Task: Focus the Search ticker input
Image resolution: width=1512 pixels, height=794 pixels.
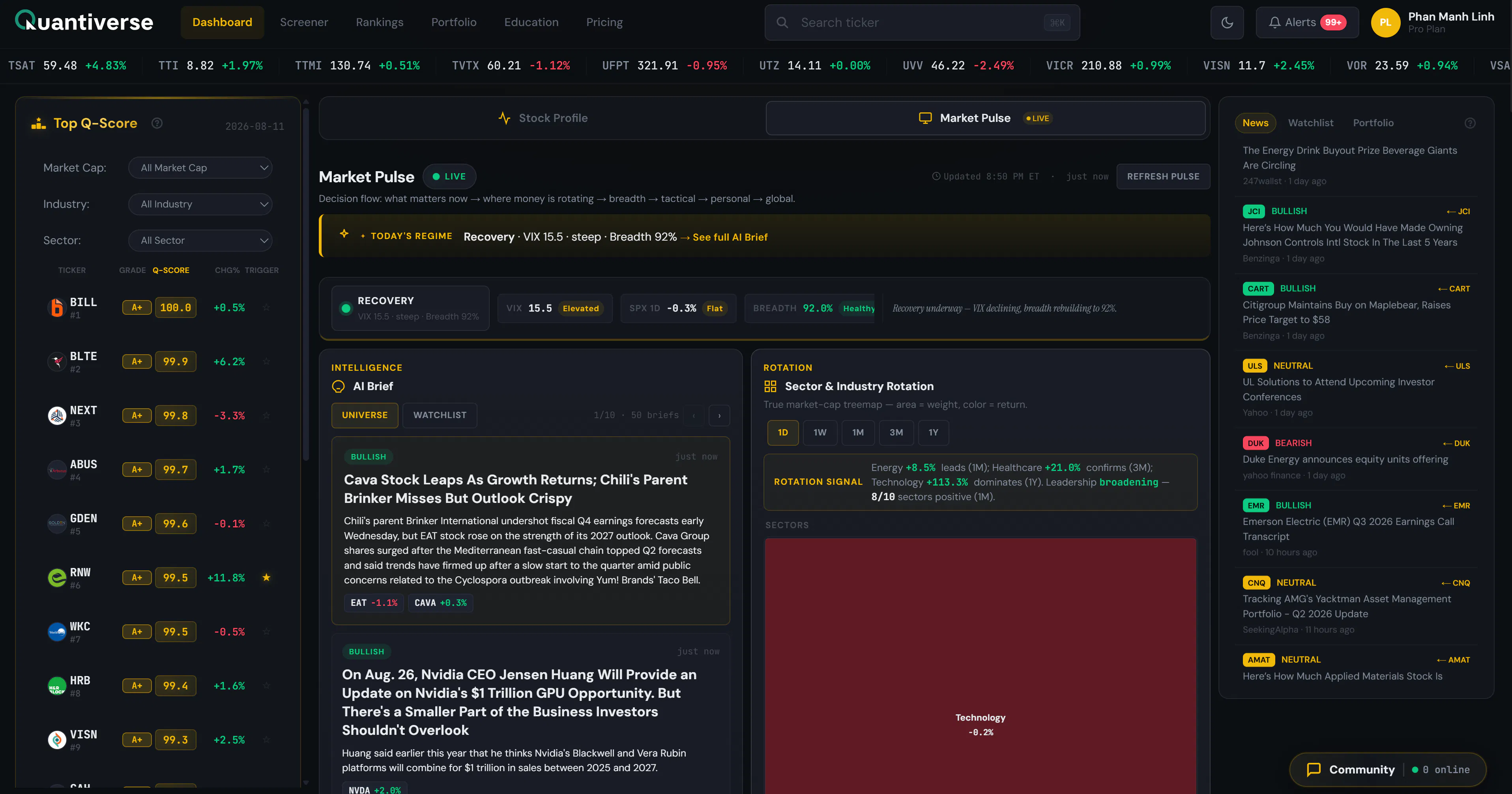Action: (x=921, y=22)
